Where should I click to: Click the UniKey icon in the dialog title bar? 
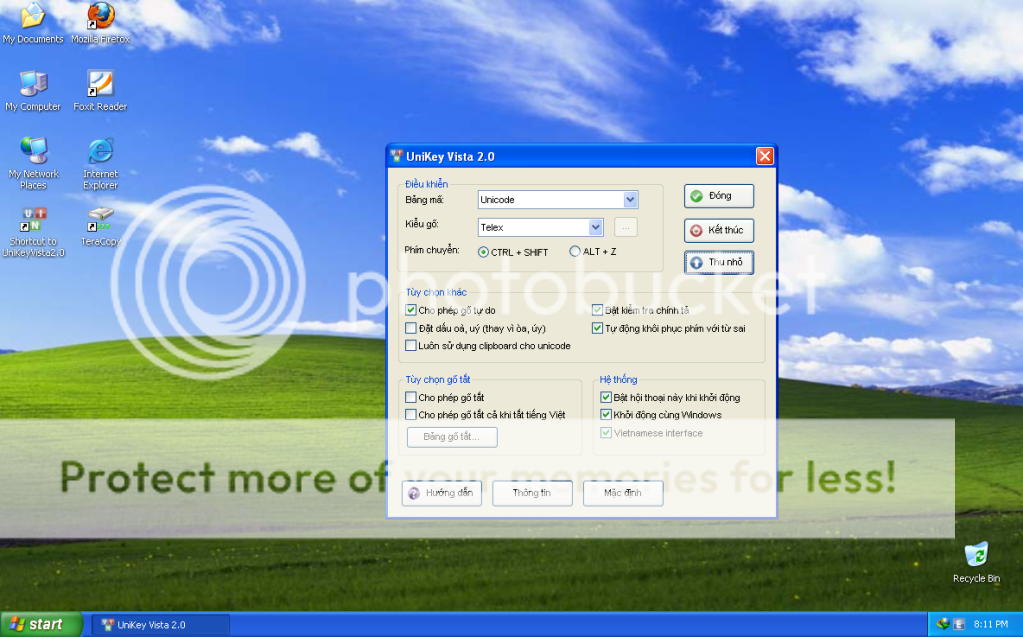pyautogui.click(x=397, y=156)
